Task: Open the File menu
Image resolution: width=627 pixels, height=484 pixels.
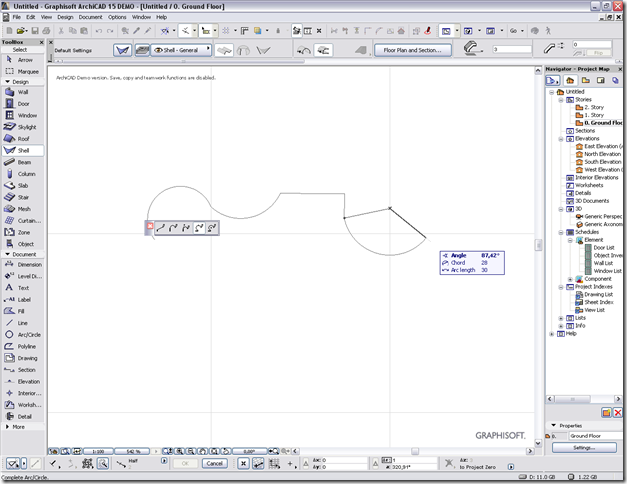Action: click(x=17, y=17)
